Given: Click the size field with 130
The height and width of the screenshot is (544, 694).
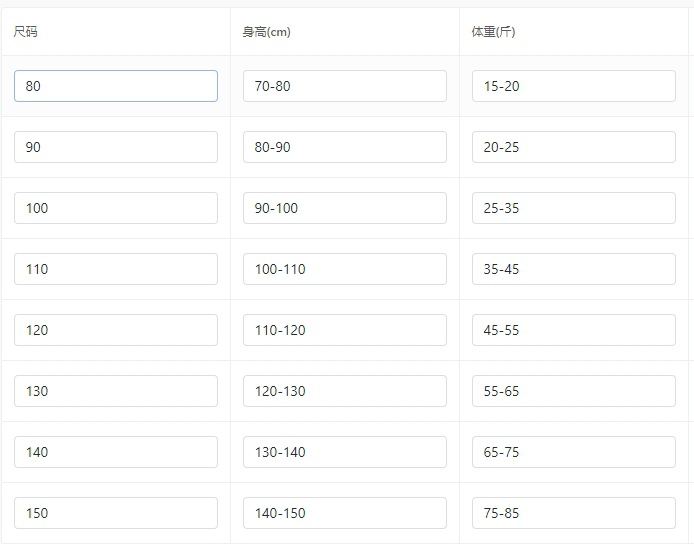Looking at the screenshot, I should (115, 391).
